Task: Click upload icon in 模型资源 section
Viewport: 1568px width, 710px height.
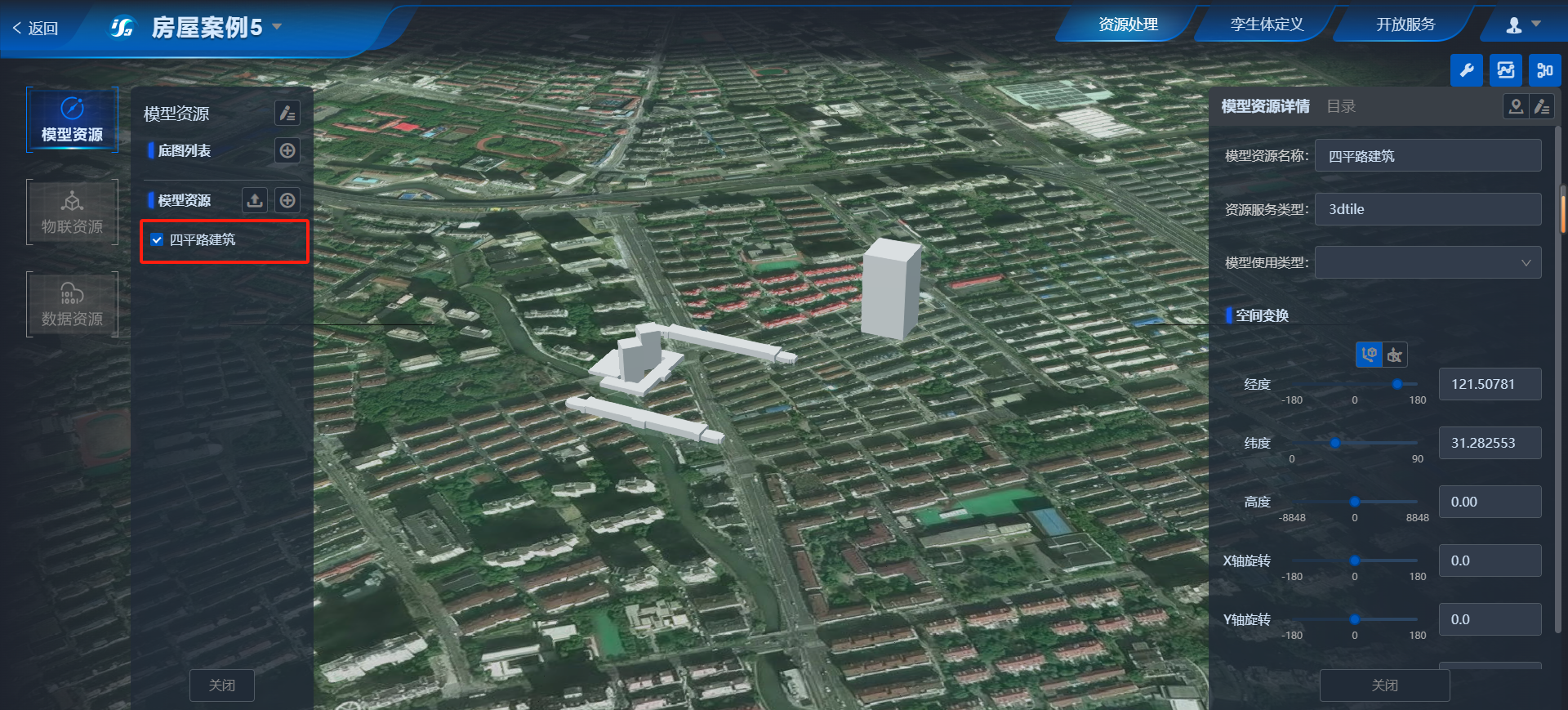Action: coord(255,200)
